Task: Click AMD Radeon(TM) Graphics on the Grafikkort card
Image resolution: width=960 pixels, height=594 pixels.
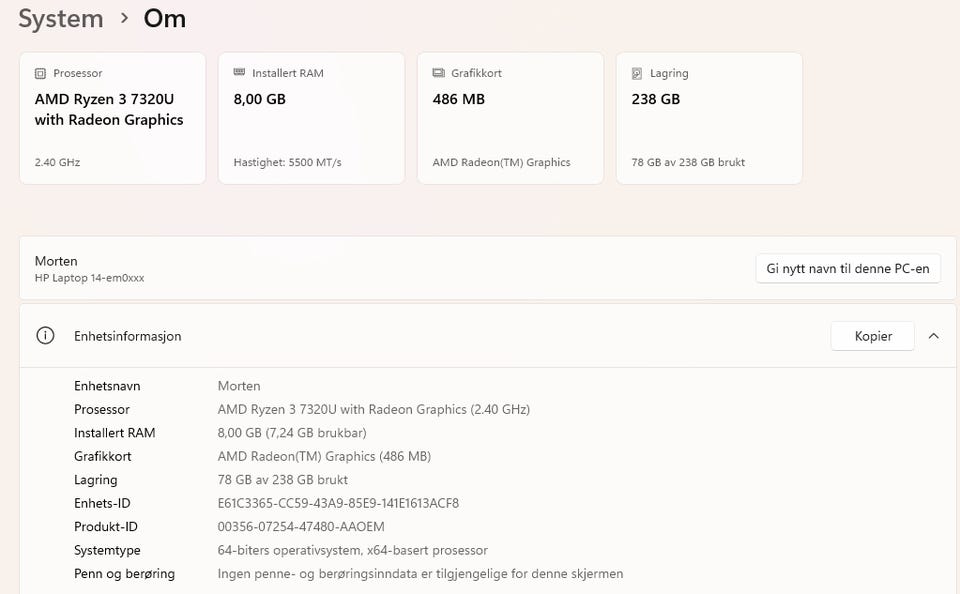Action: (x=501, y=162)
